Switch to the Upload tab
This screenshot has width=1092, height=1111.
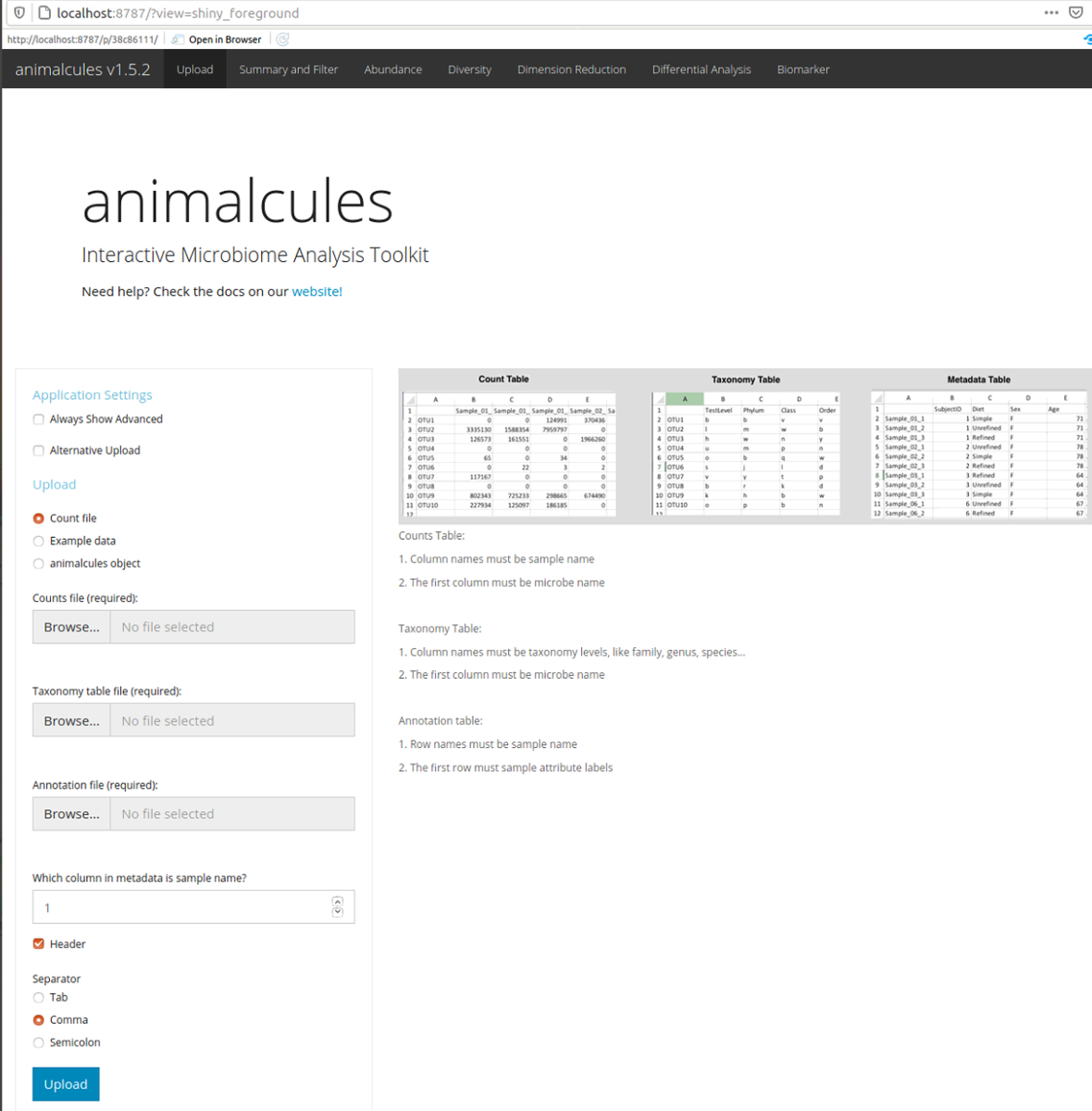[194, 69]
